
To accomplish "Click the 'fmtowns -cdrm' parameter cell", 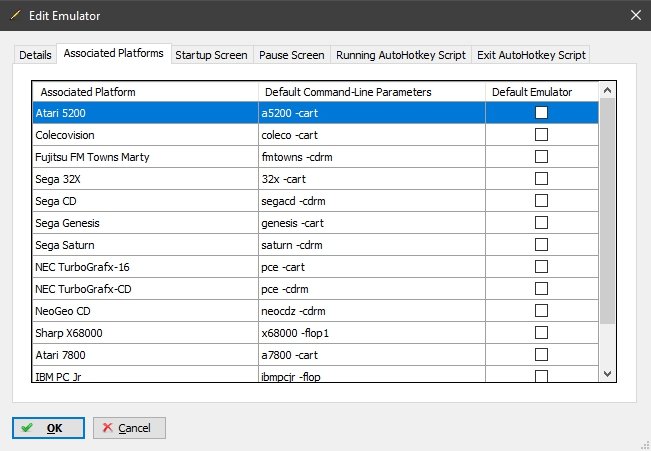I will [x=372, y=157].
